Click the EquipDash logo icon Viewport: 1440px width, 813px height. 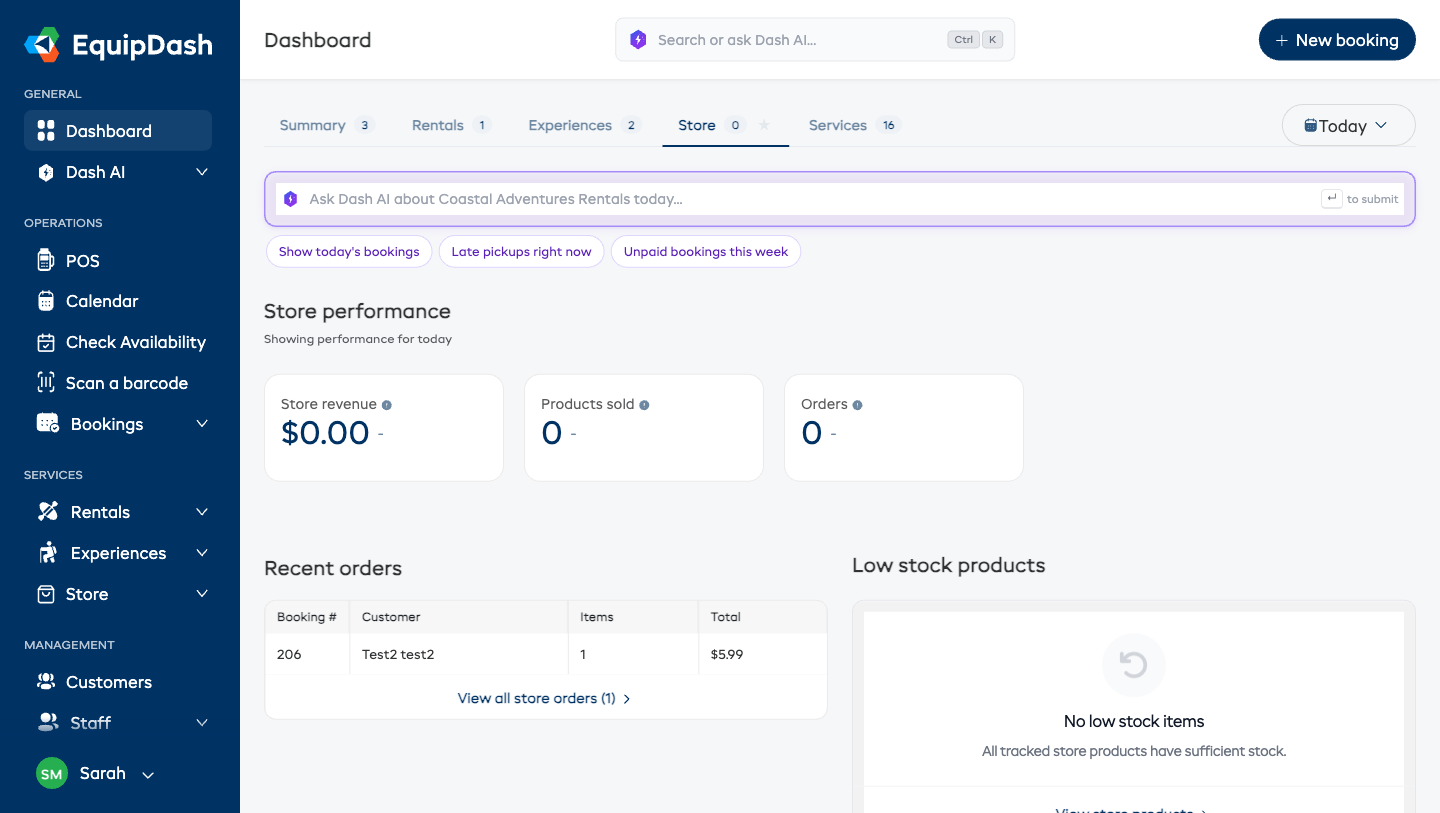click(43, 45)
